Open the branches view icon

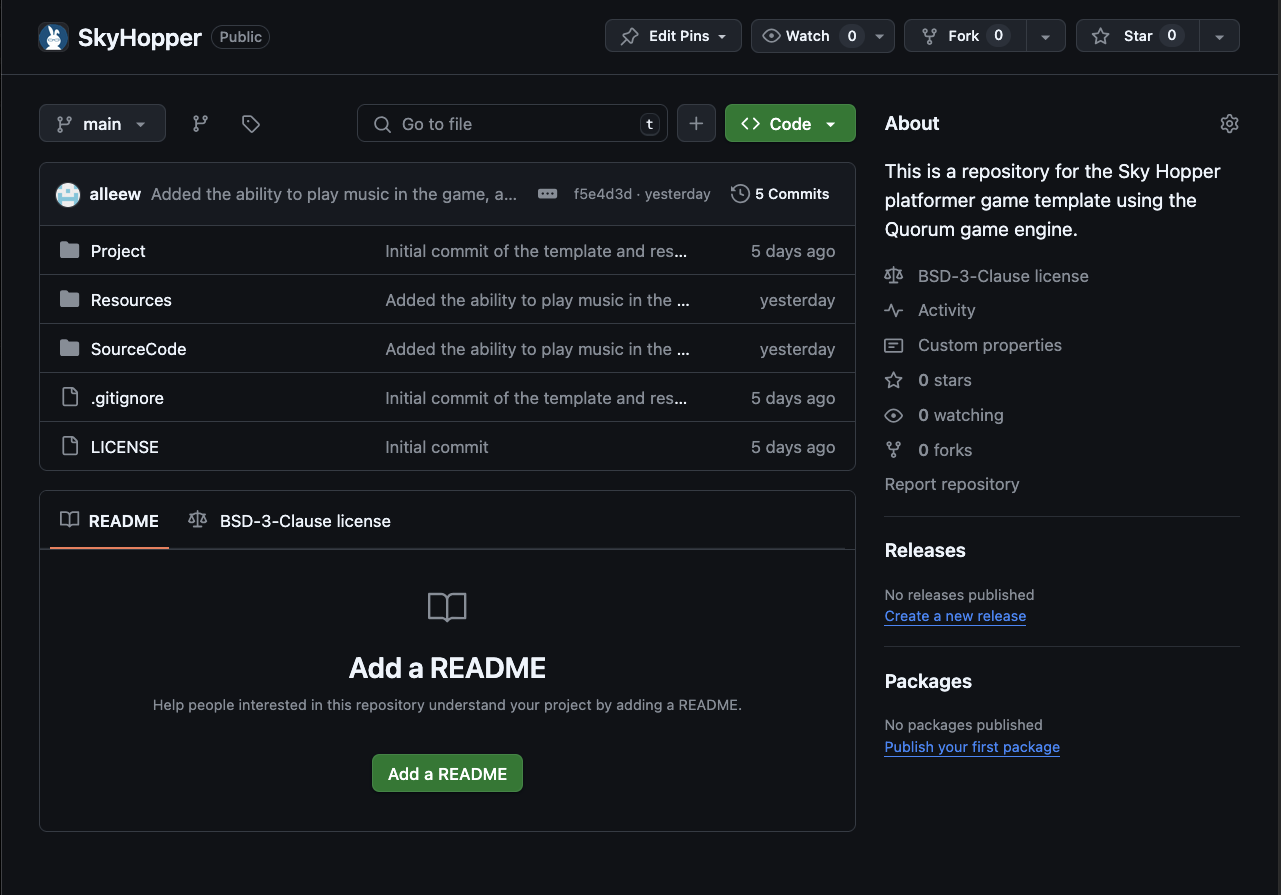[x=200, y=123]
